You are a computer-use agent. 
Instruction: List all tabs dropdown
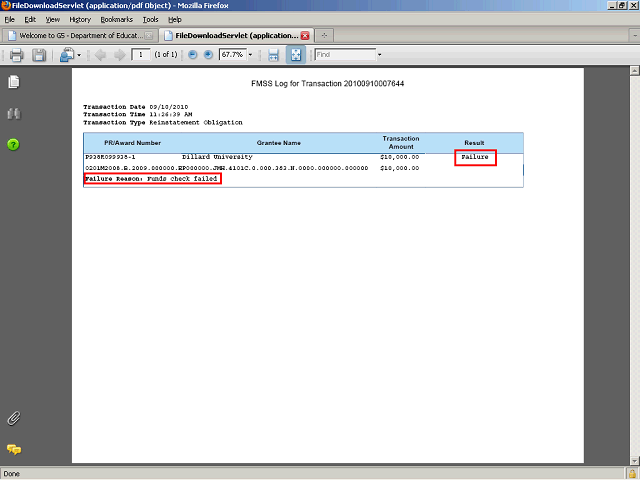tap(635, 36)
